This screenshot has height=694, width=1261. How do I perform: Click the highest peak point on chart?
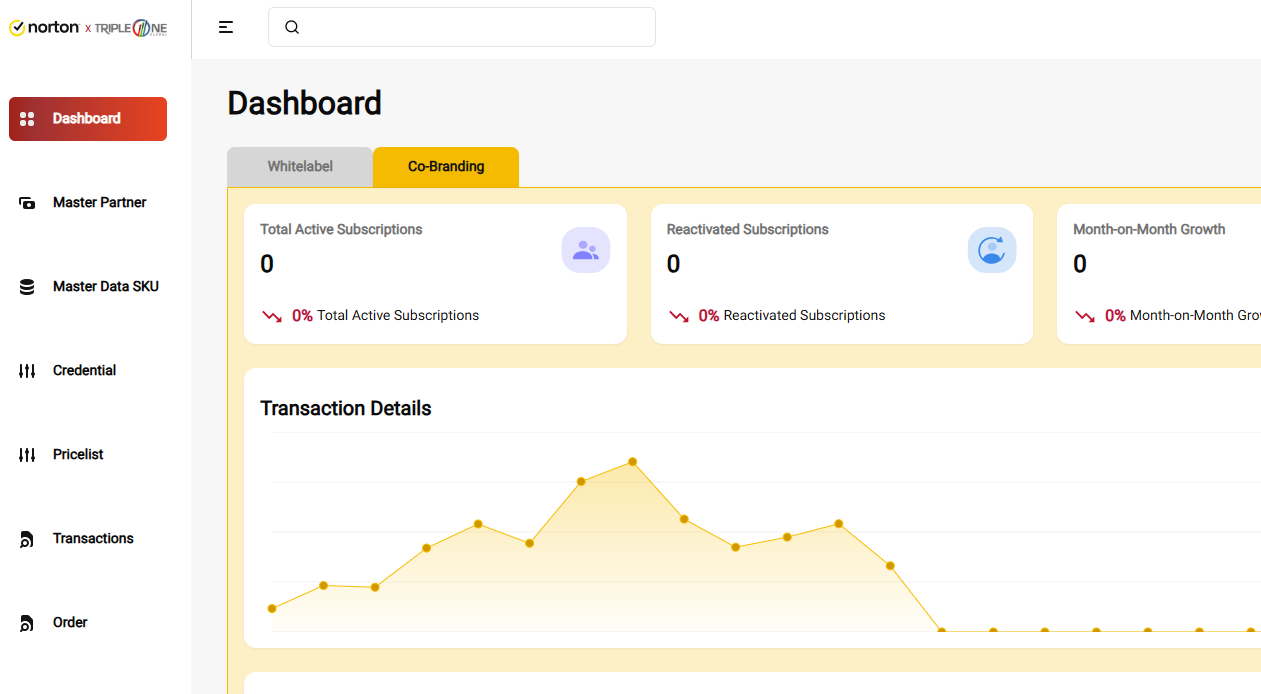[x=633, y=462]
